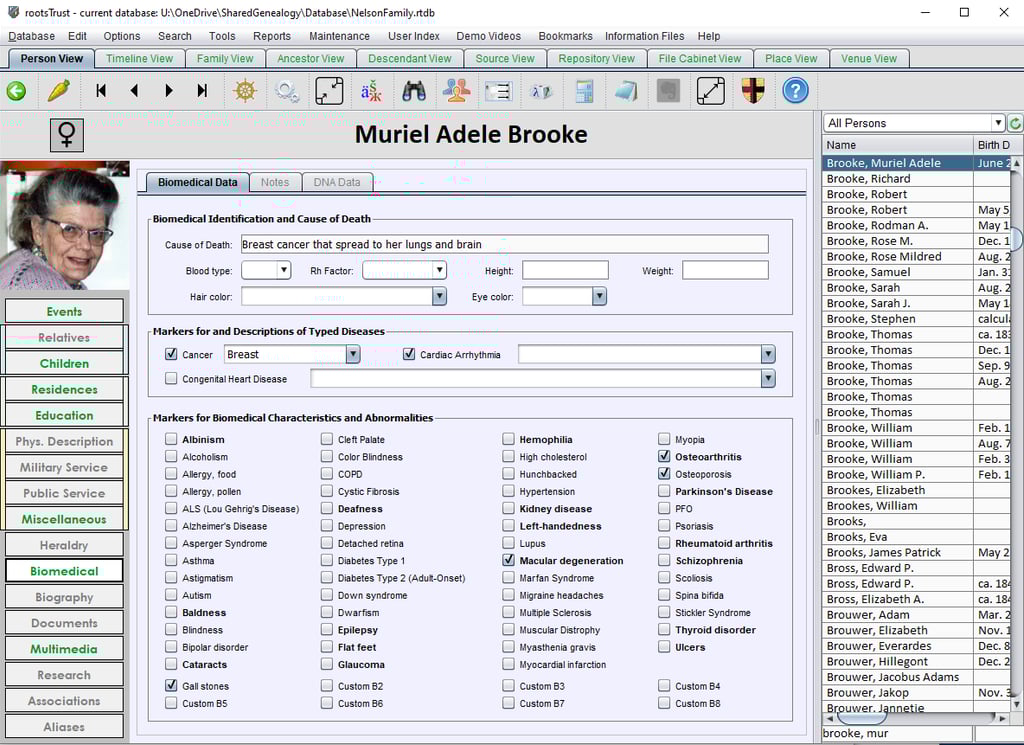This screenshot has height=745, width=1024.
Task: Click the green back arrow icon
Action: (16, 91)
